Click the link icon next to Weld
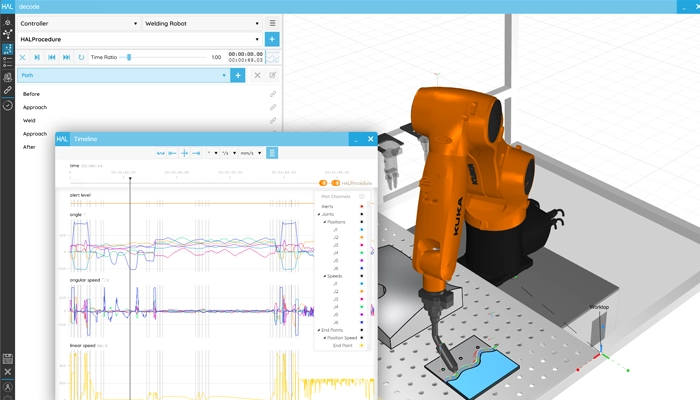The image size is (700, 400). [x=272, y=120]
